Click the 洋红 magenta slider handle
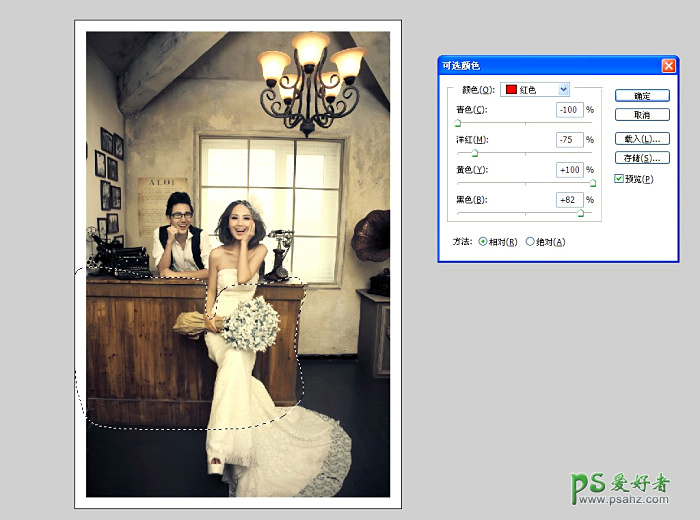This screenshot has height=520, width=700. tap(474, 153)
